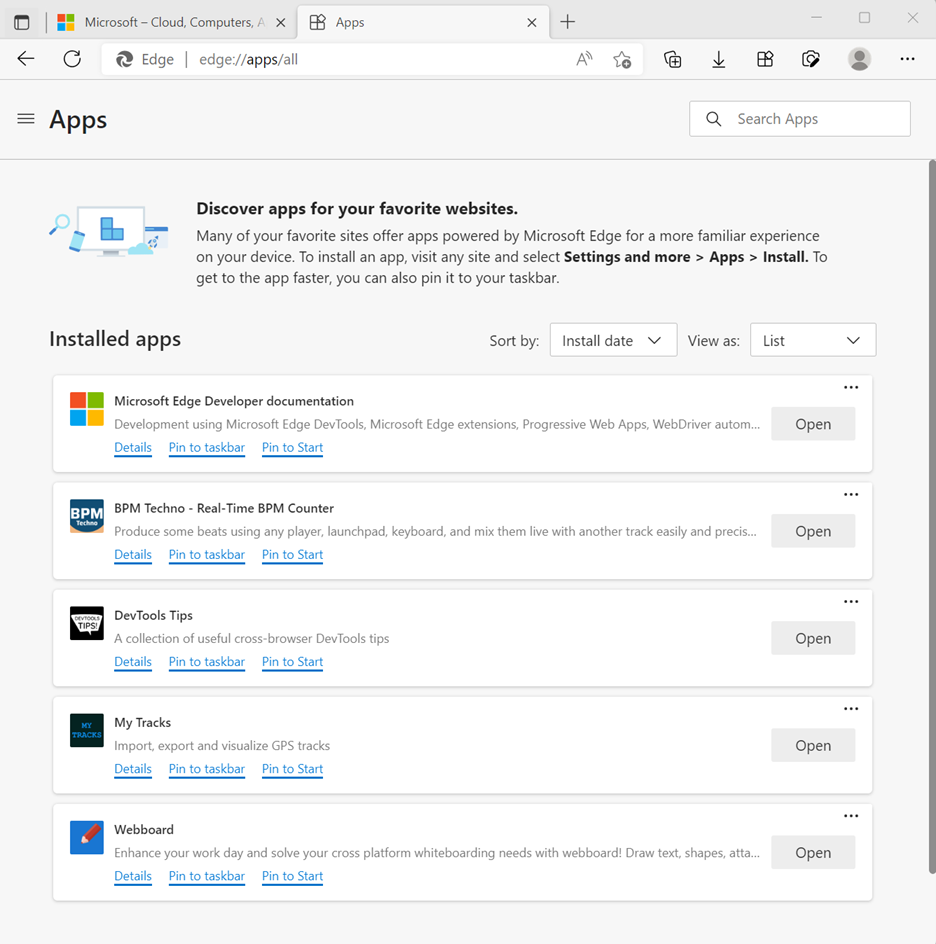The image size is (936, 944).
Task: Open more options for DevTools Tips app
Action: click(851, 601)
